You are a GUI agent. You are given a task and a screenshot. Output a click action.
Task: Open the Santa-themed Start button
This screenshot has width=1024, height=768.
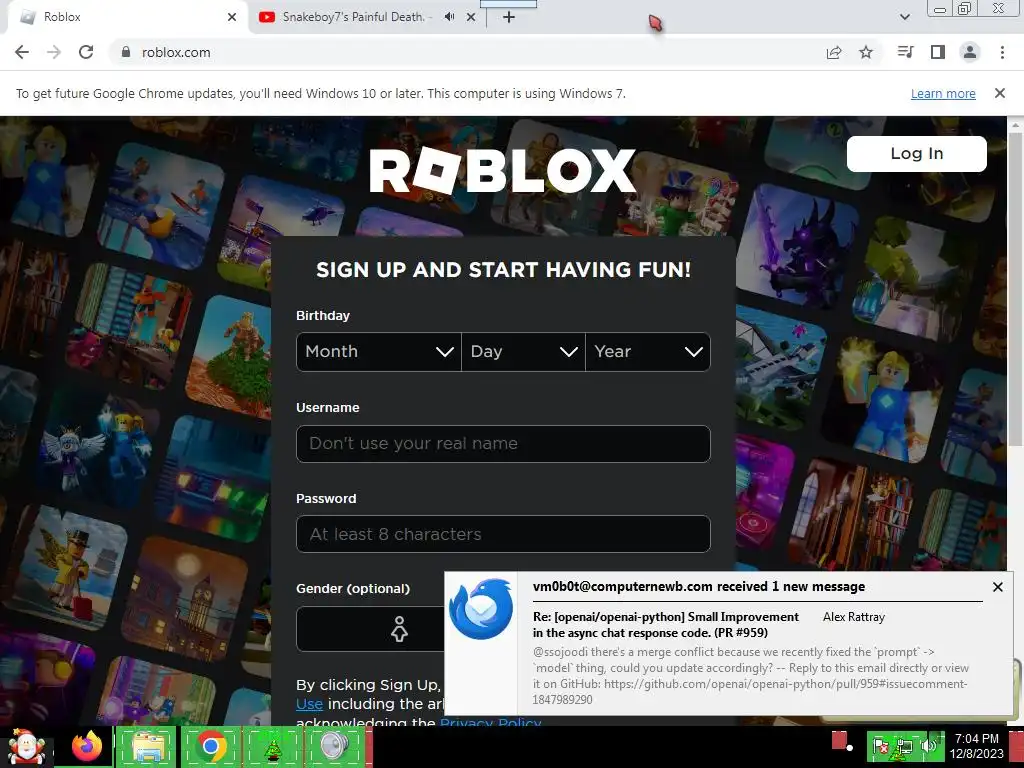26,747
